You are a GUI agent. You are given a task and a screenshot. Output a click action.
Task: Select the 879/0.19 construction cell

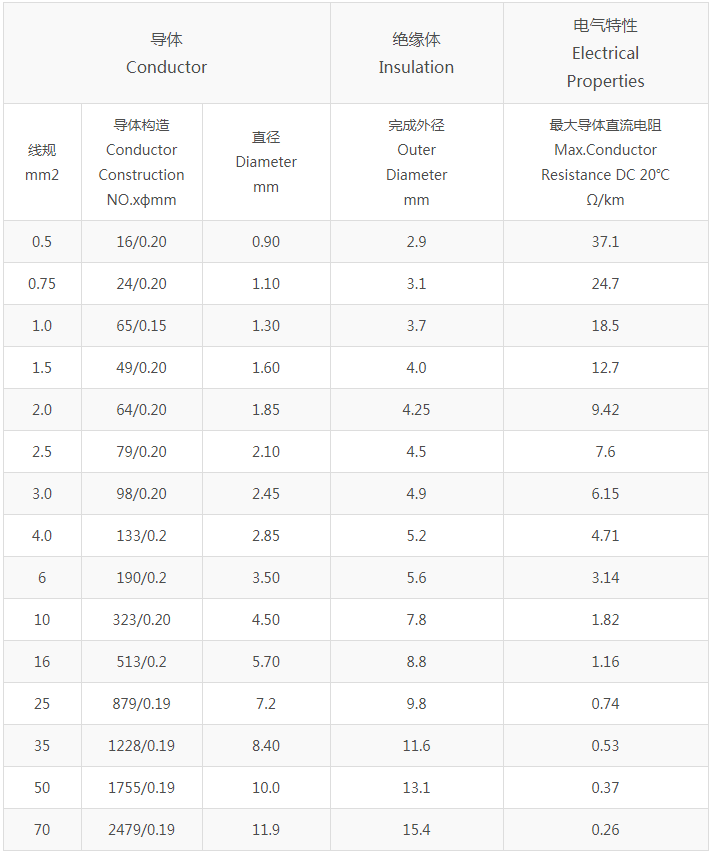pos(141,704)
